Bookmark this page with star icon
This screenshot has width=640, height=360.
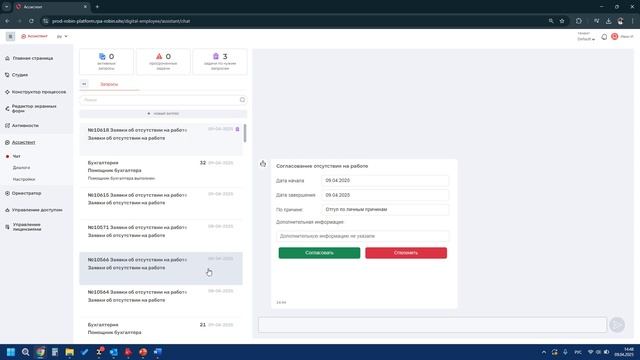(562, 21)
